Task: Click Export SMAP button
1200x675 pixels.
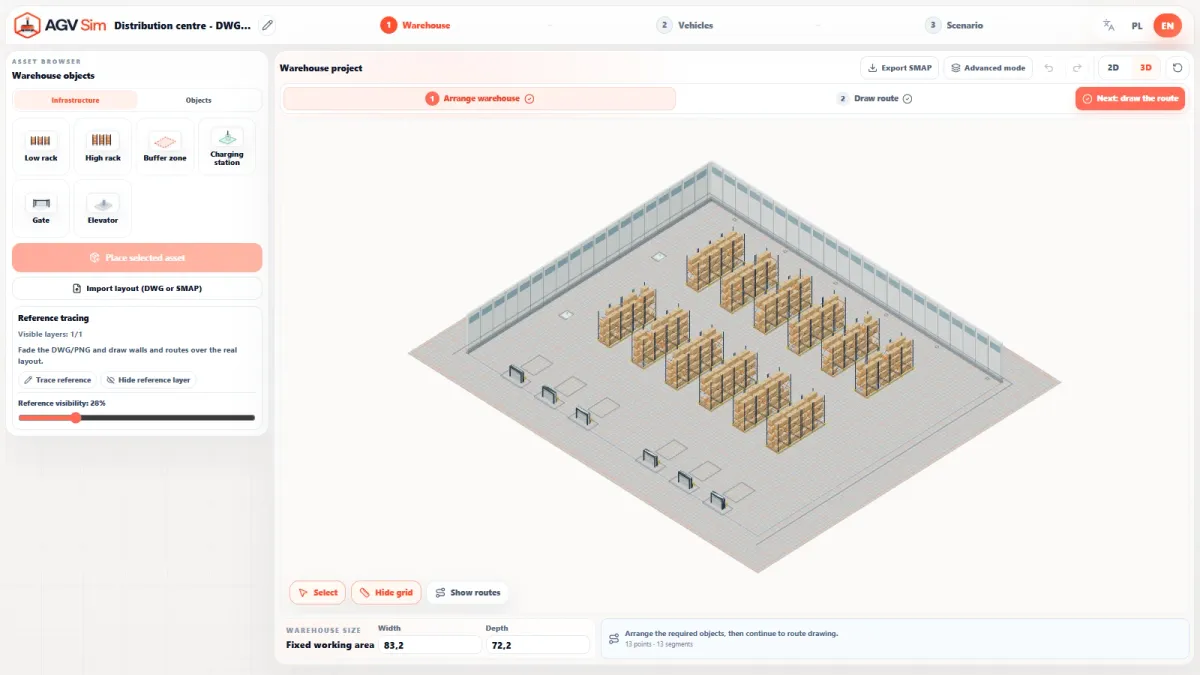Action: (900, 68)
